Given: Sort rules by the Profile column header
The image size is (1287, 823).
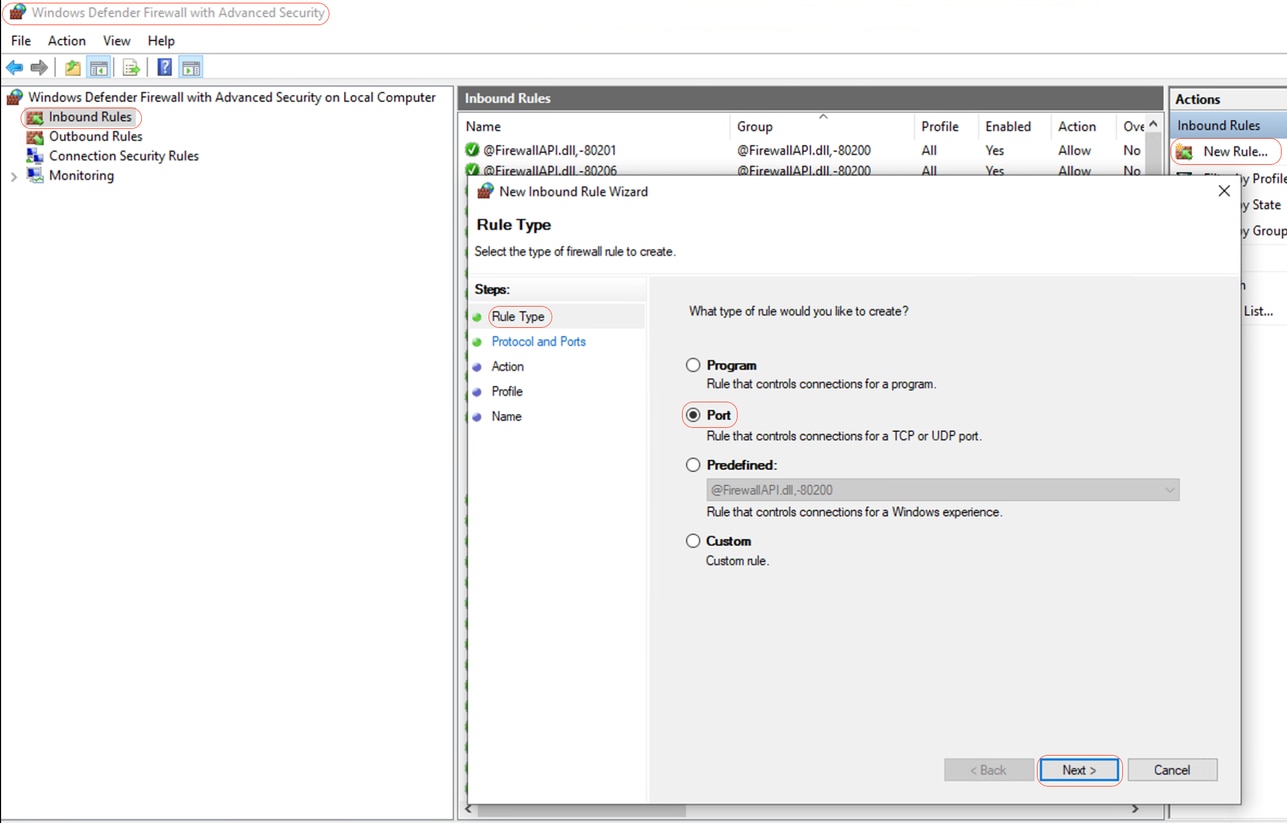Looking at the screenshot, I should click(946, 126).
